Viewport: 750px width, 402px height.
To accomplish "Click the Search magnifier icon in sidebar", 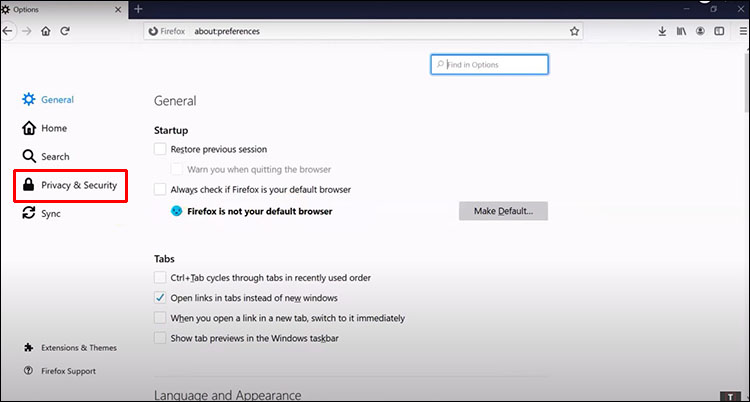I will pyautogui.click(x=29, y=156).
